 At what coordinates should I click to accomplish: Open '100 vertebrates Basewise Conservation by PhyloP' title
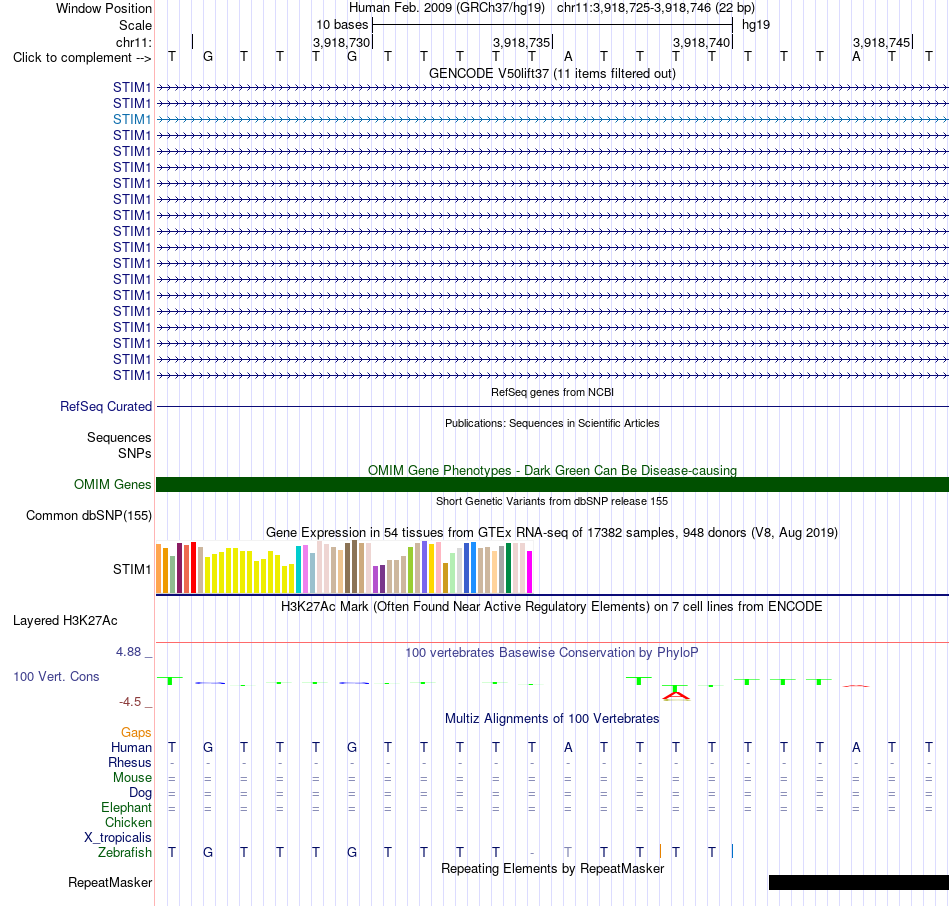coord(552,653)
